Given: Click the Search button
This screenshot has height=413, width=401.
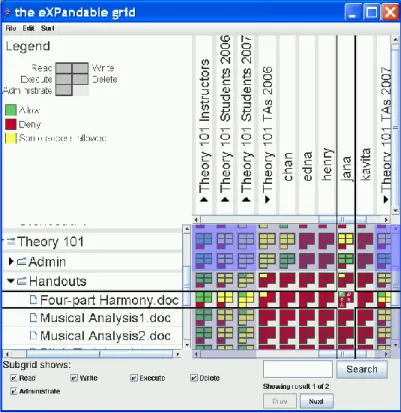Looking at the screenshot, I should click(362, 369).
